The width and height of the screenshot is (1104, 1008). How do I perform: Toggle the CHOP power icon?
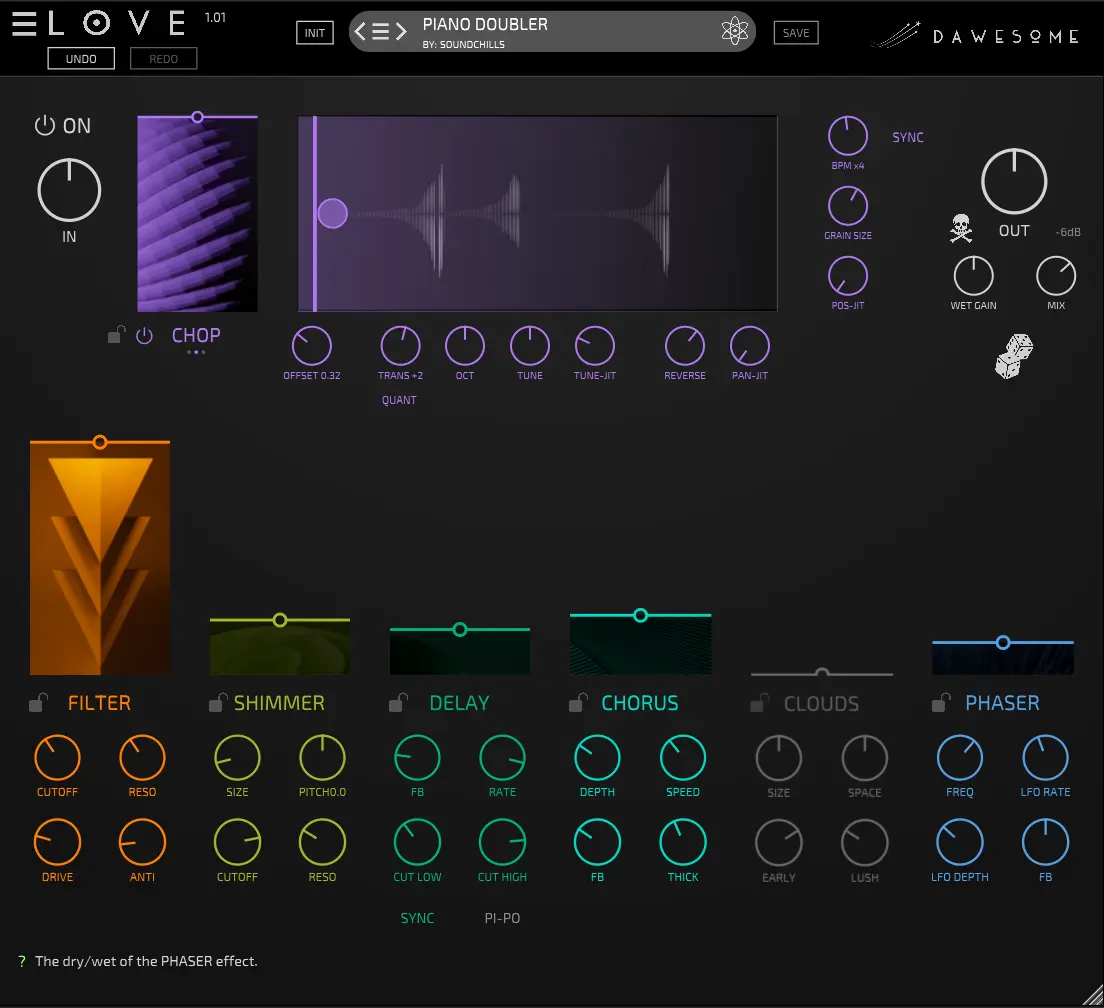click(144, 336)
